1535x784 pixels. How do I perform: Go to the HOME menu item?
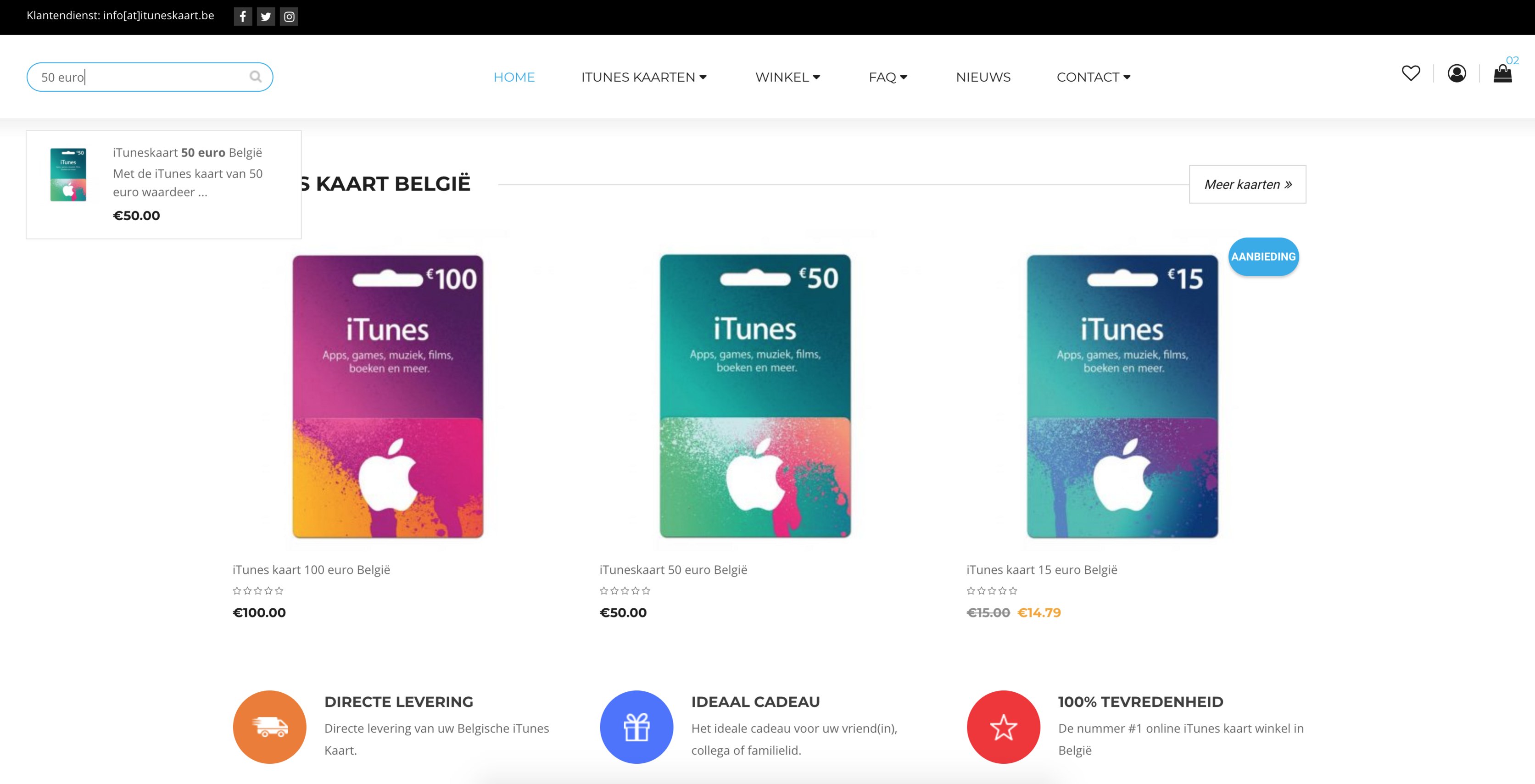coord(514,78)
